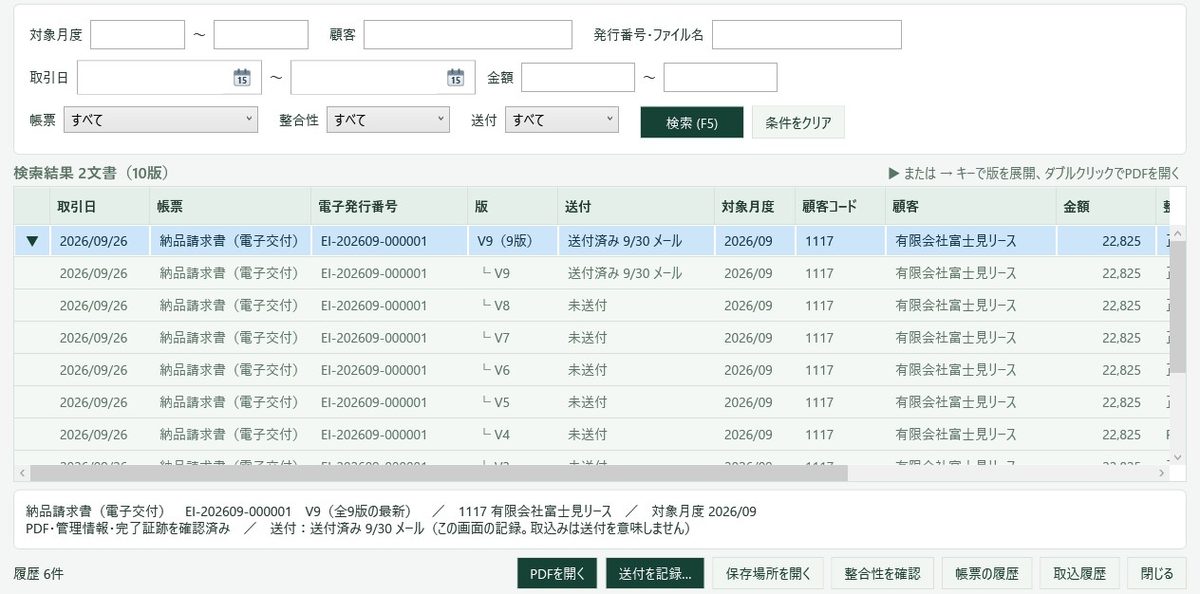
Task: Click 有限会社富士見リース in V7 row
Action: 956,338
